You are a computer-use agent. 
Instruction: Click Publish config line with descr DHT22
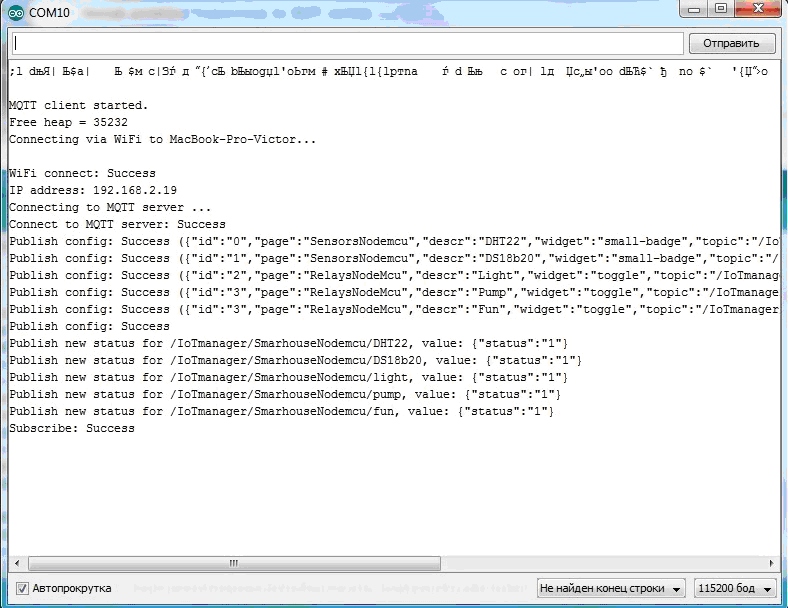pyautogui.click(x=393, y=242)
